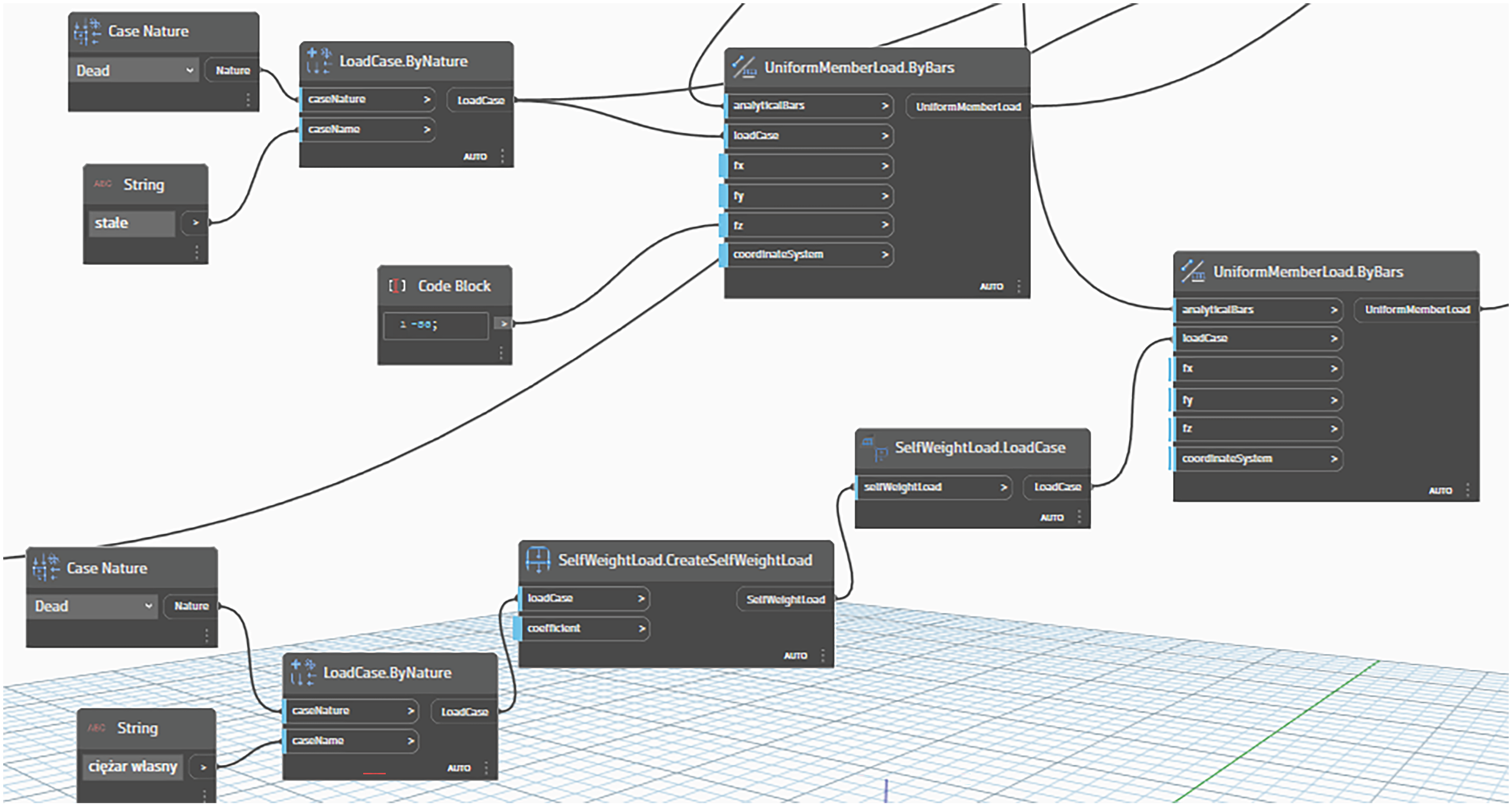Expand the coefficient port chevron
Viewport: 1512px width, 806px height.
click(x=642, y=629)
